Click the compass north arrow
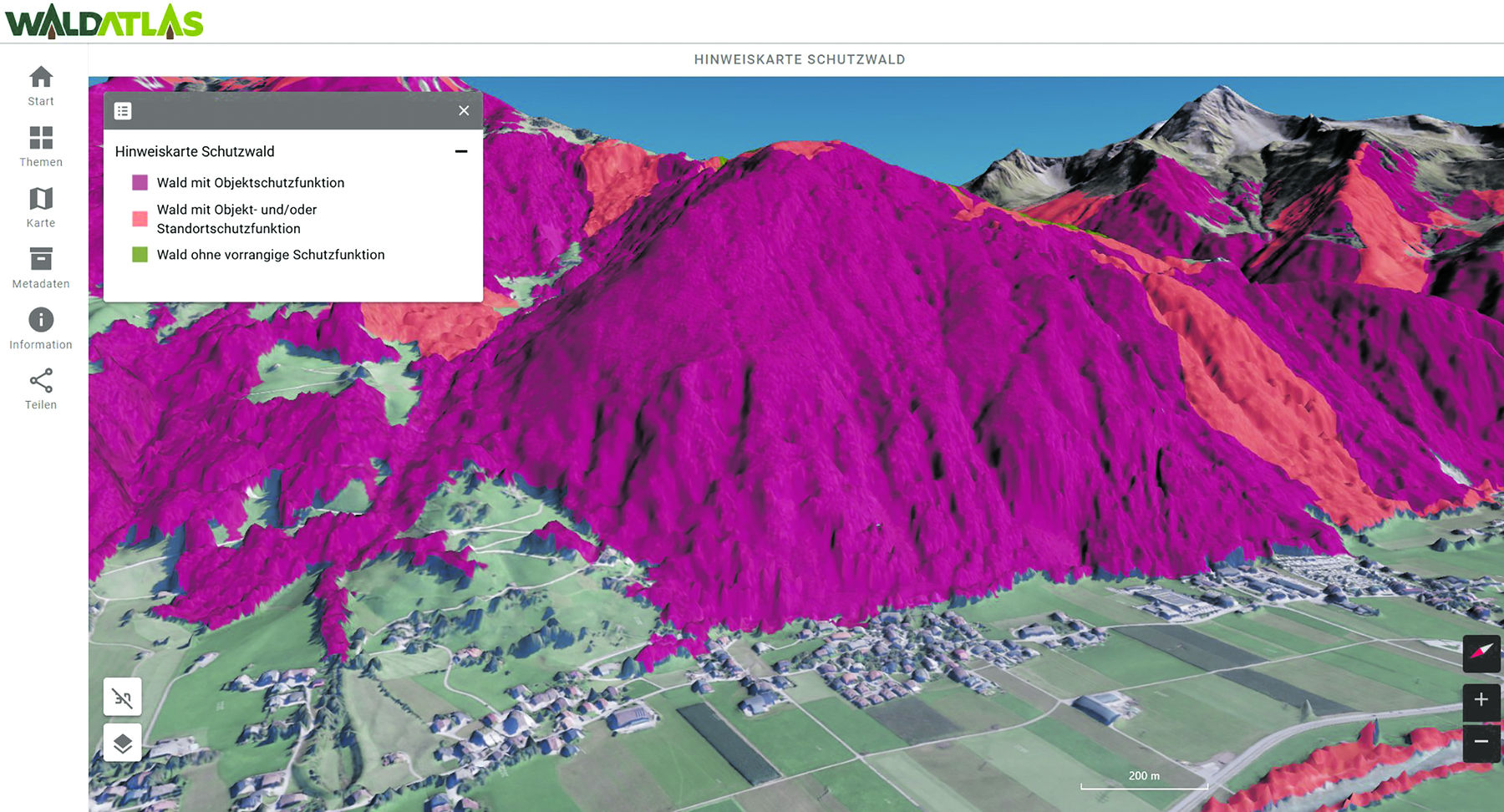This screenshot has width=1504, height=812. click(x=1481, y=652)
